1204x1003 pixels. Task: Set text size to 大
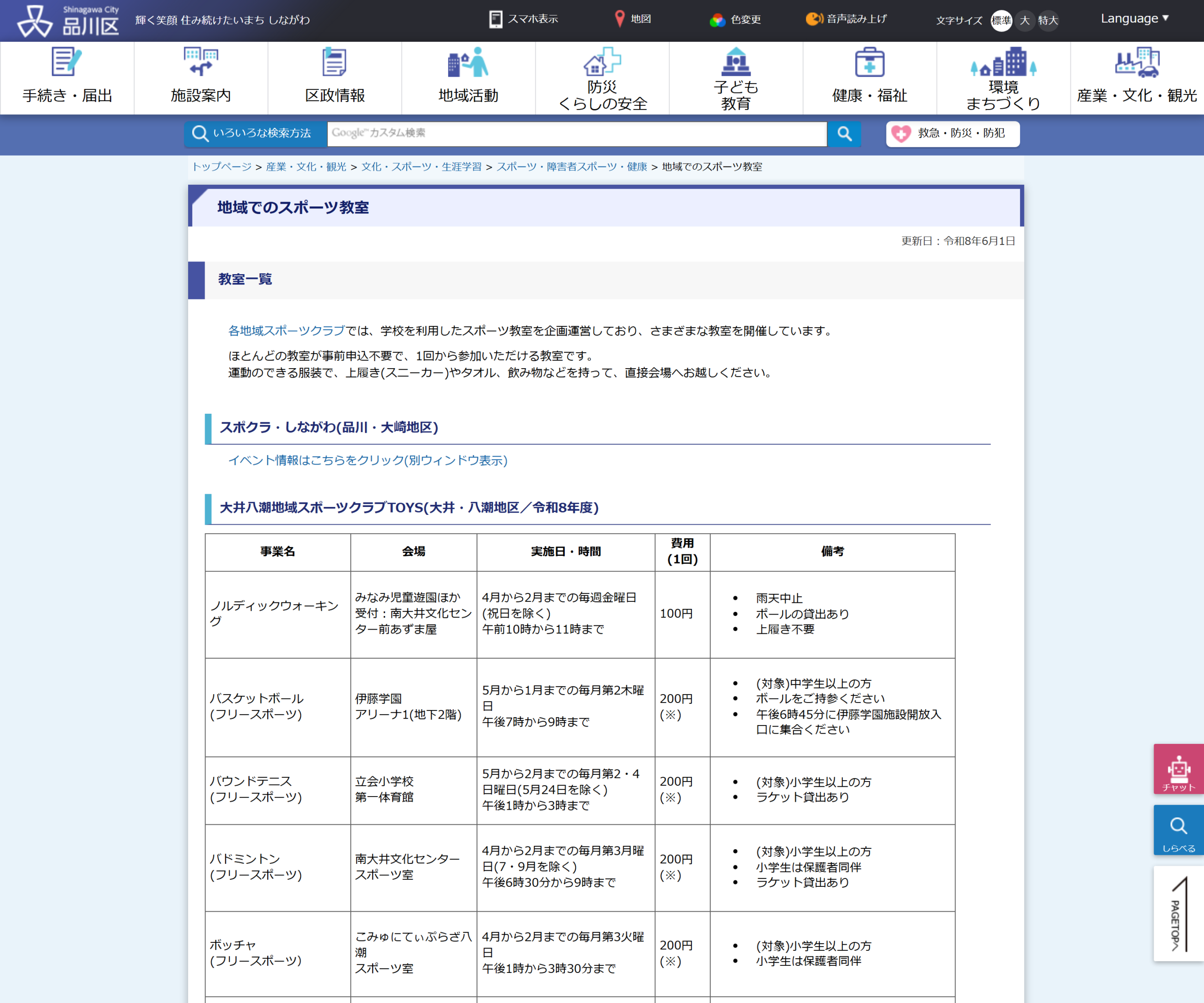(1024, 21)
